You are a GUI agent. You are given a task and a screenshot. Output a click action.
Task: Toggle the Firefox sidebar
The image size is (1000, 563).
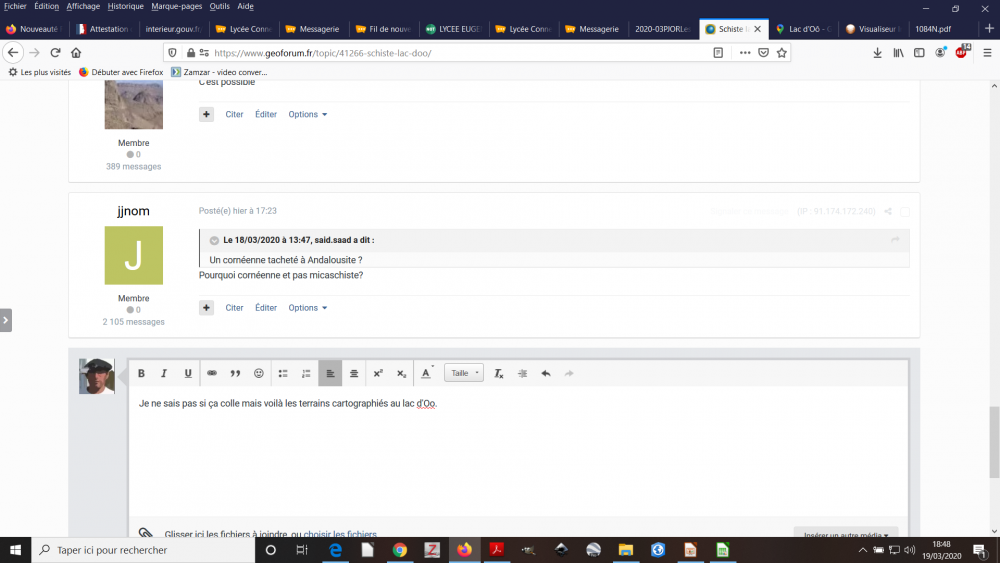(919, 53)
